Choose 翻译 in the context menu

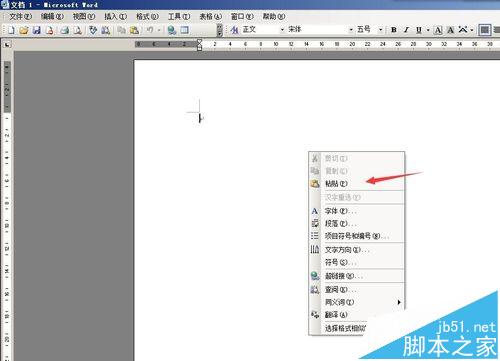[357, 315]
